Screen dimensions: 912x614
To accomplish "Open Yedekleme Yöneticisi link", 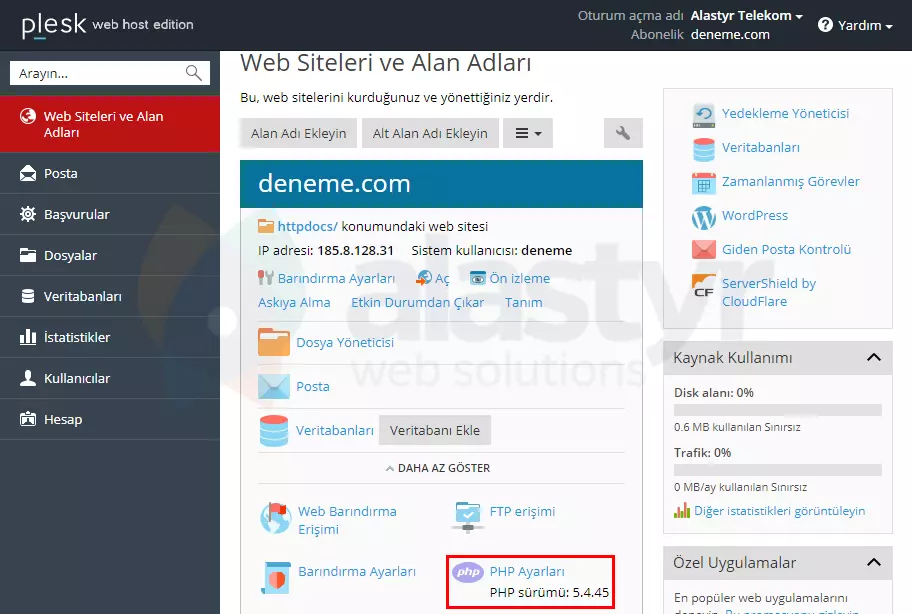I will click(785, 113).
